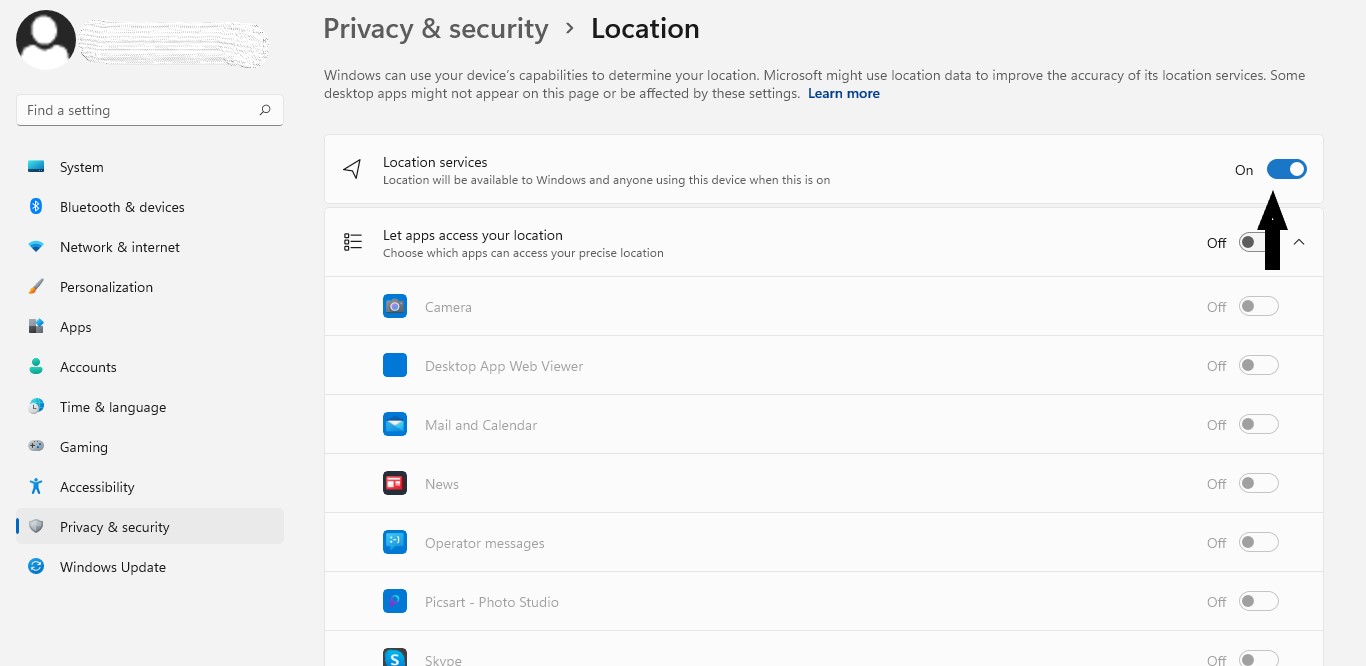
Task: Click the Mail and Calendar icon
Action: [x=395, y=425]
